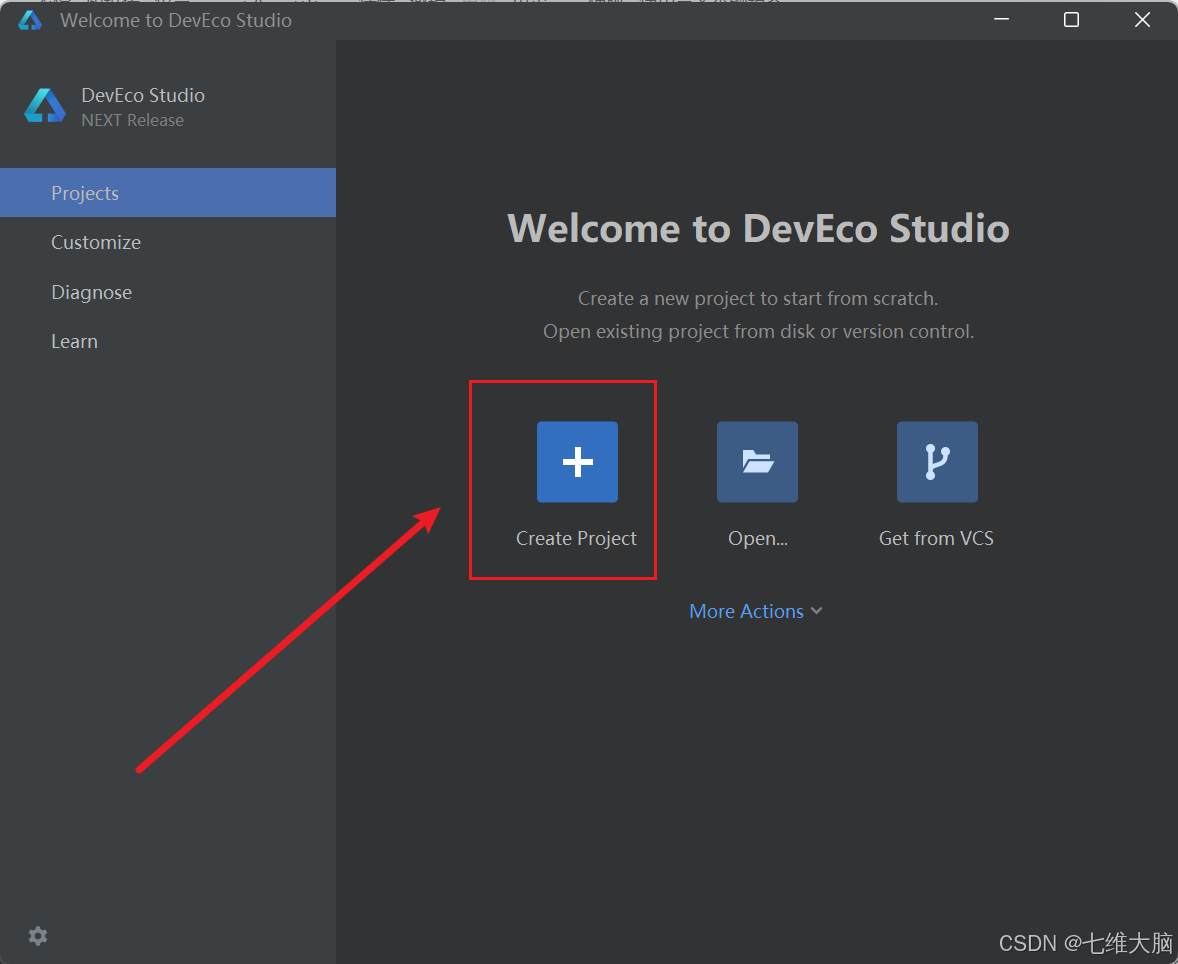This screenshot has height=964, width=1178.
Task: Maximize the DevEco Studio window
Action: pos(1071,20)
